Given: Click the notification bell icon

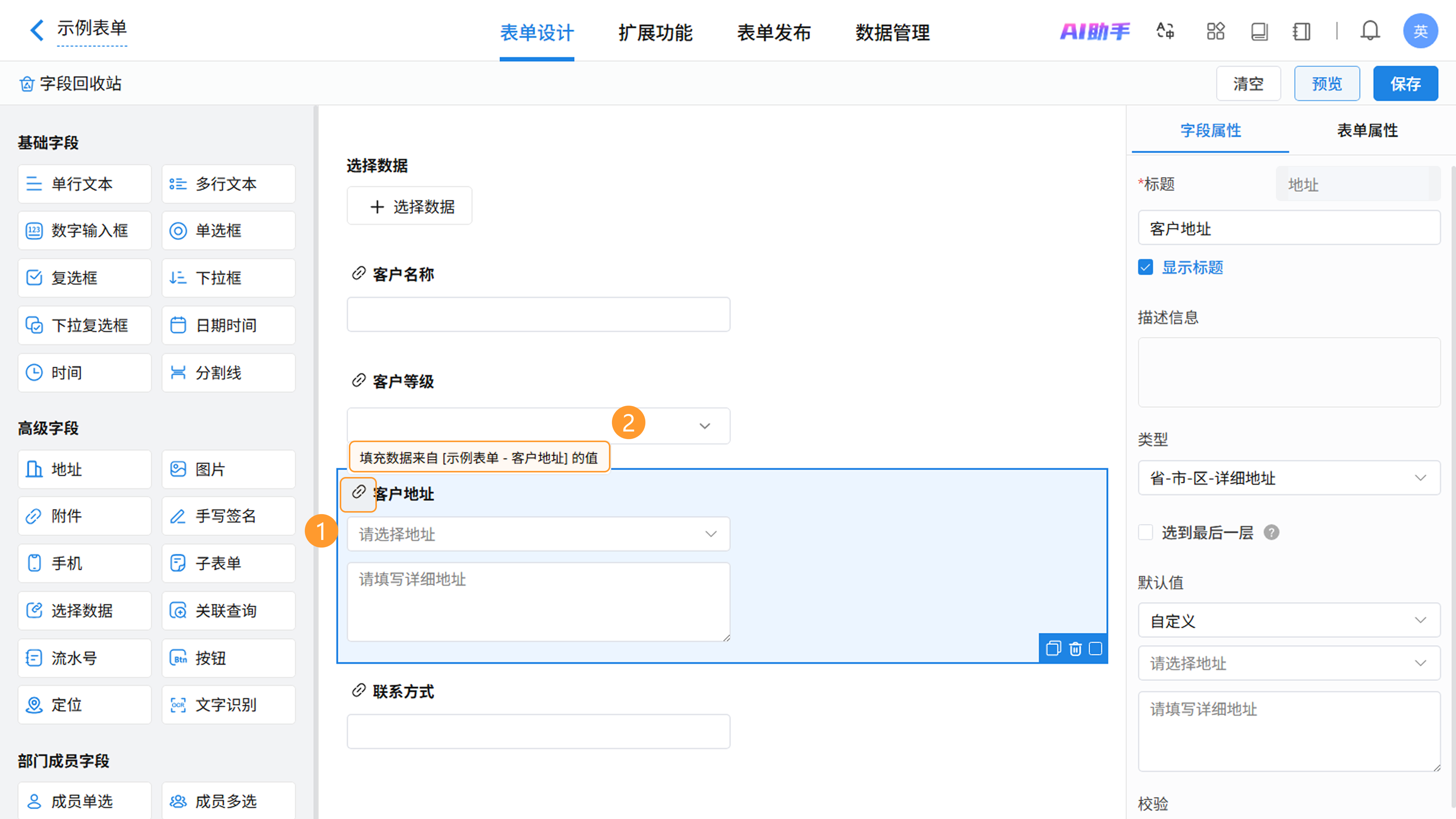Looking at the screenshot, I should 1370,31.
